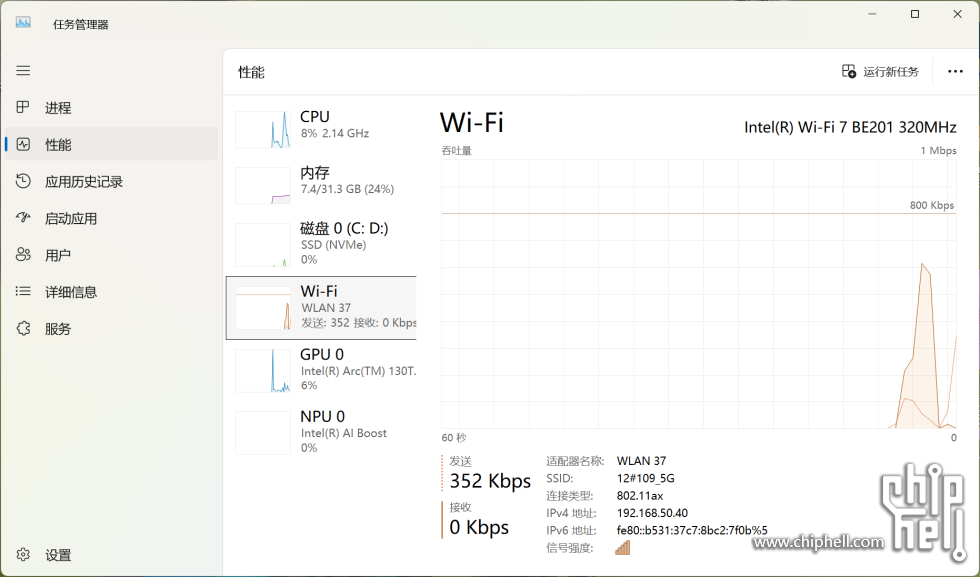The width and height of the screenshot is (980, 577).
Task: Minimize the Task Manager window
Action: point(872,14)
